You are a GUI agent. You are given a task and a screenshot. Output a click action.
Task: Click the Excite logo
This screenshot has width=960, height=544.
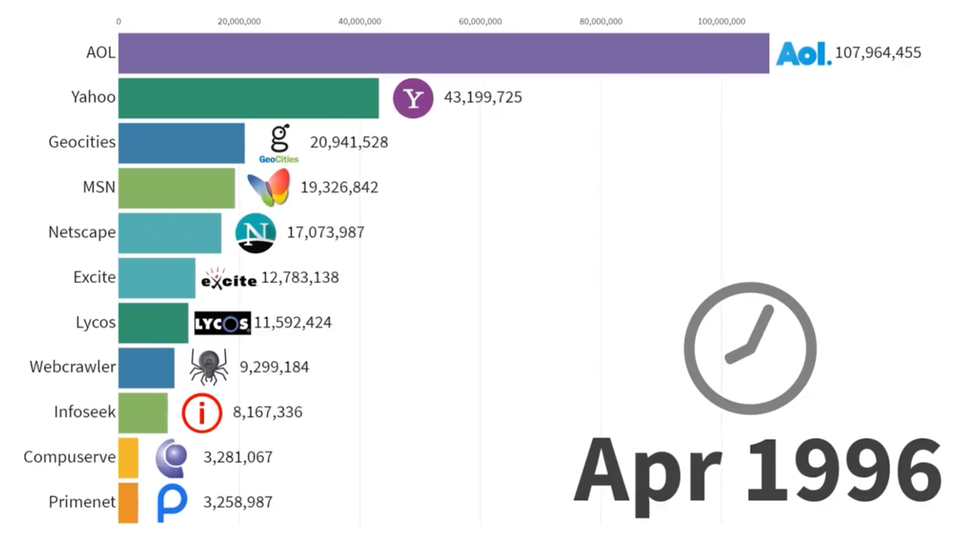(x=229, y=278)
